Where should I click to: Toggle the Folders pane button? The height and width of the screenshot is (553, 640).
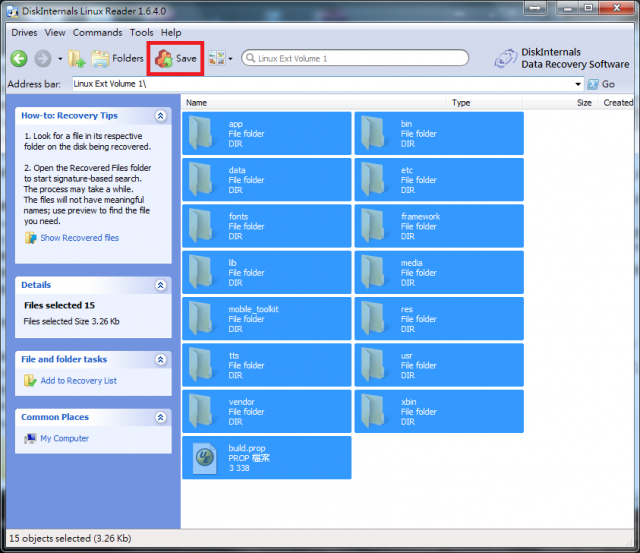point(117,59)
